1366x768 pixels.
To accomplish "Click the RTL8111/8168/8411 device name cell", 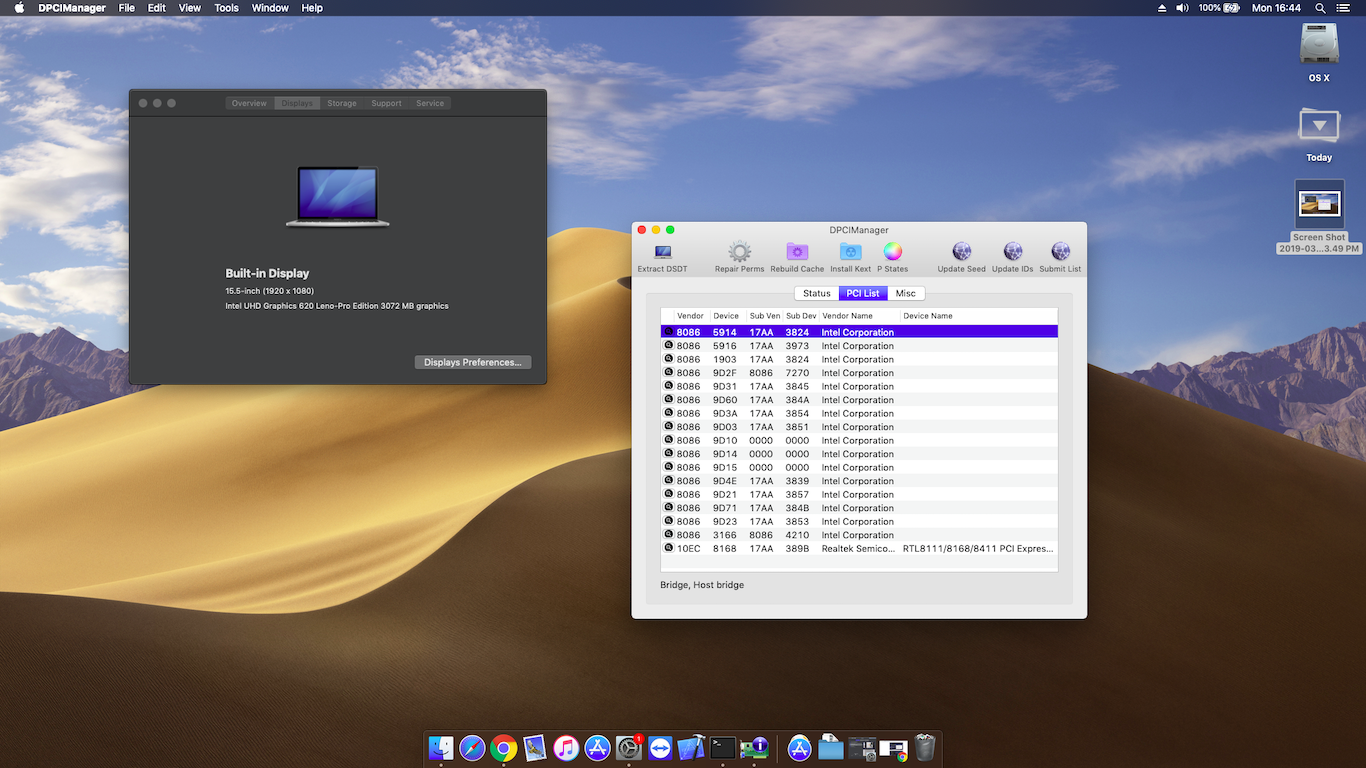I will tap(978, 548).
